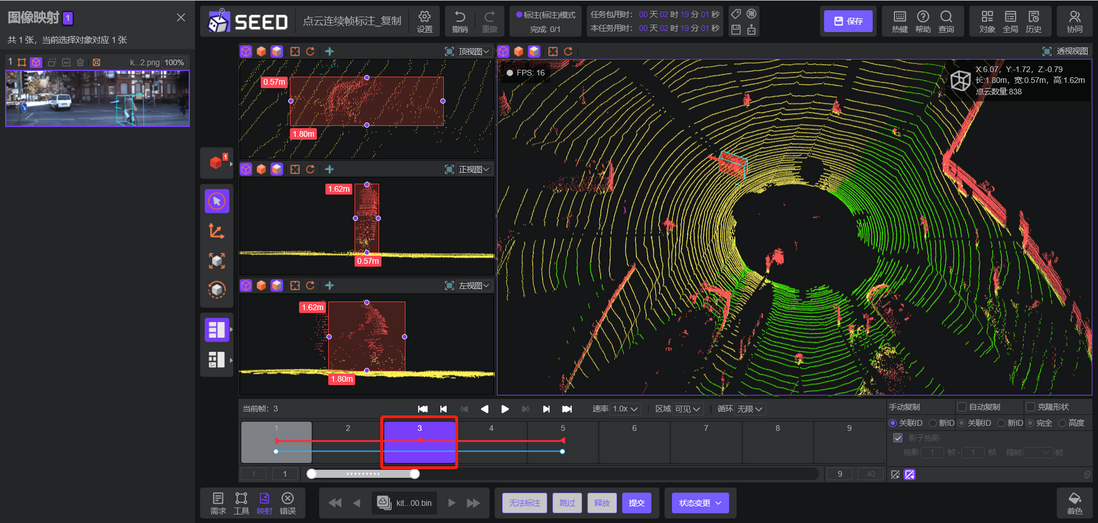Screen dimensions: 1098x523
Task: Click the 撤销 undo icon
Action: tap(459, 21)
